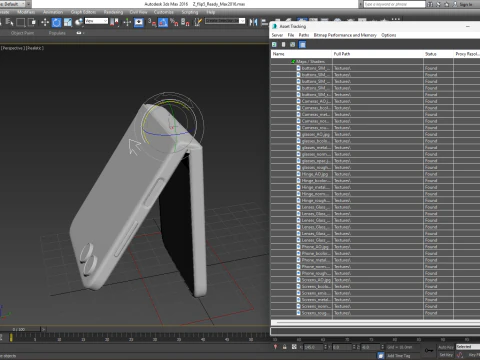Image resolution: width=480 pixels, height=360 pixels.
Task: Open the Realistic shading viewport menu
Action: (35, 48)
